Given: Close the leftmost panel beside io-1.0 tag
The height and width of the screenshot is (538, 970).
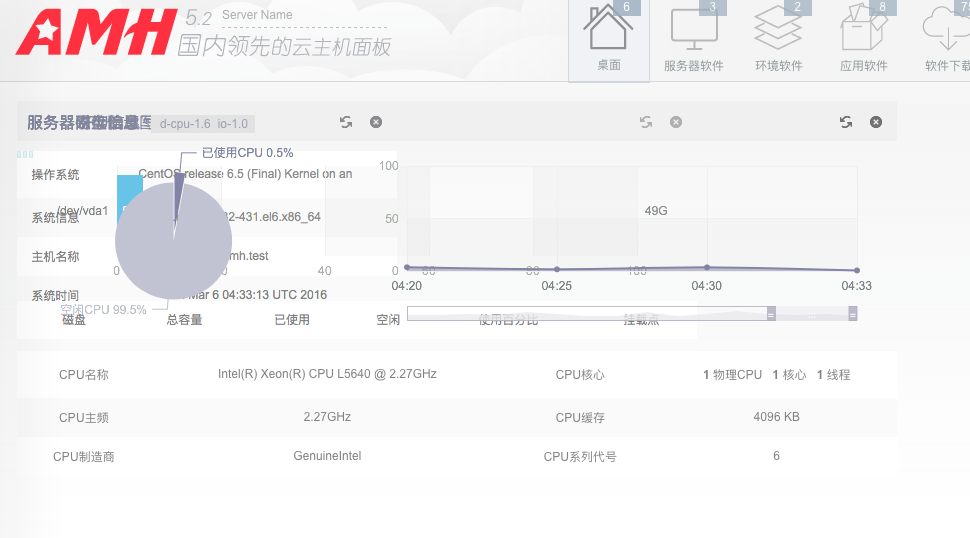Looking at the screenshot, I should (x=376, y=122).
